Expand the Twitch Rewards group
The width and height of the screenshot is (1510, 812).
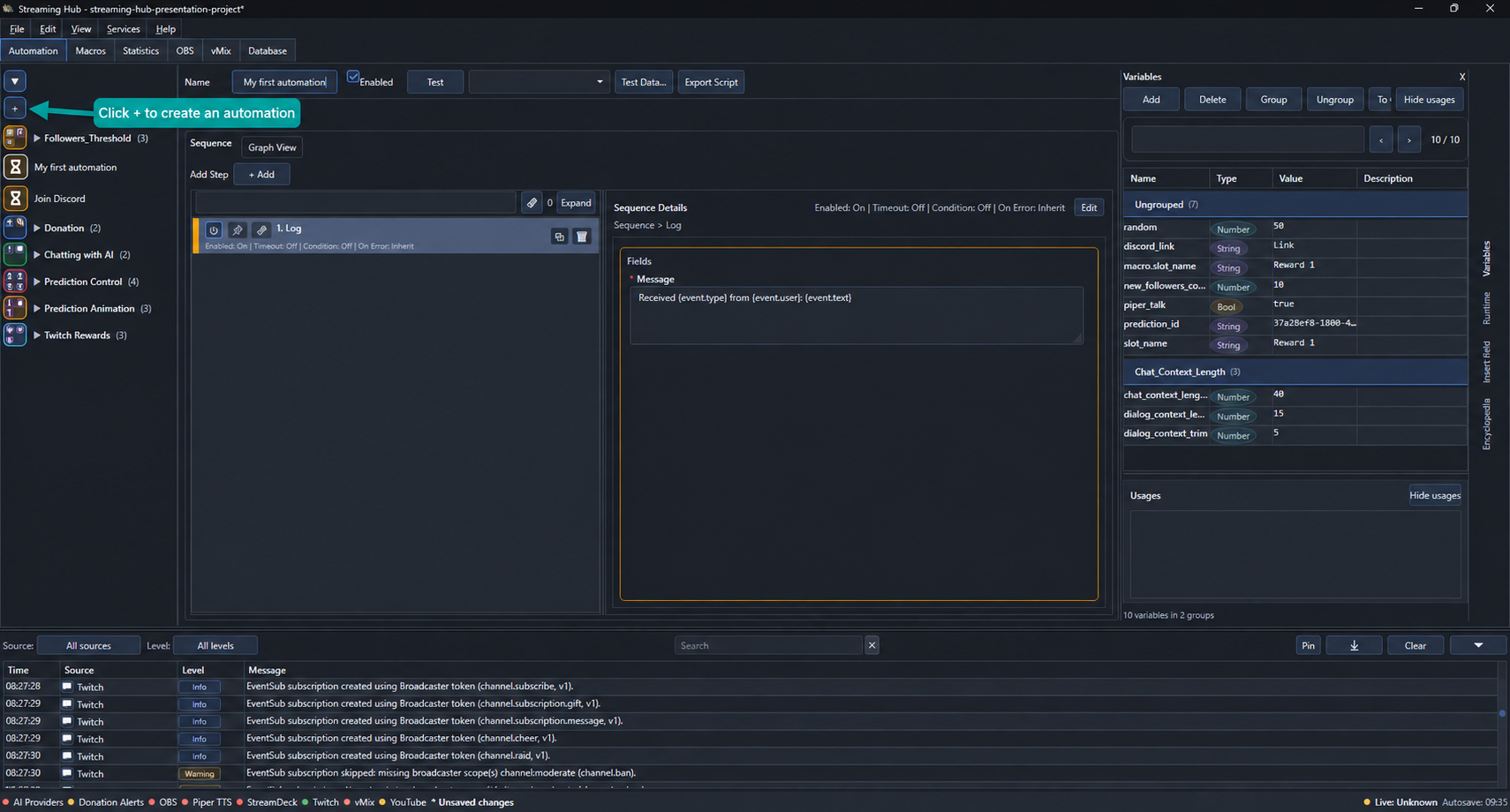coord(37,335)
